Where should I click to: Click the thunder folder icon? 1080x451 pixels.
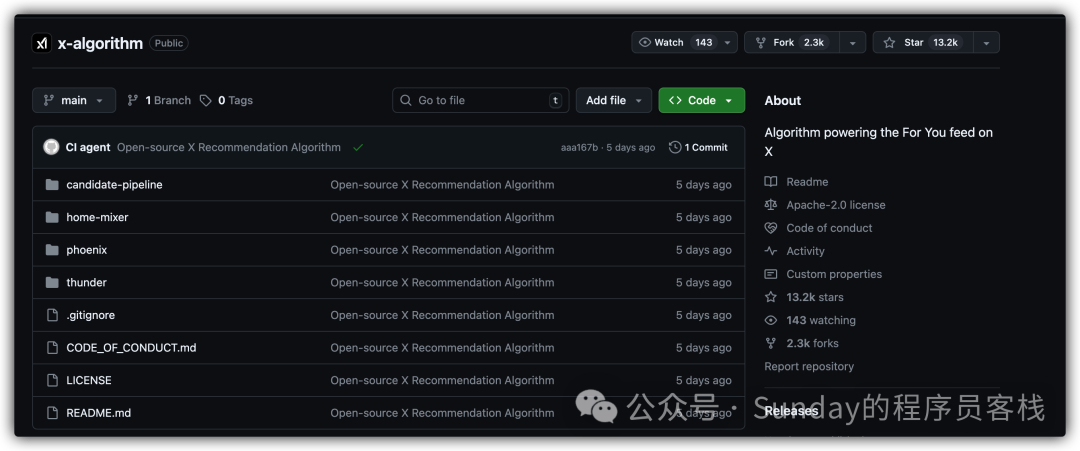click(52, 282)
